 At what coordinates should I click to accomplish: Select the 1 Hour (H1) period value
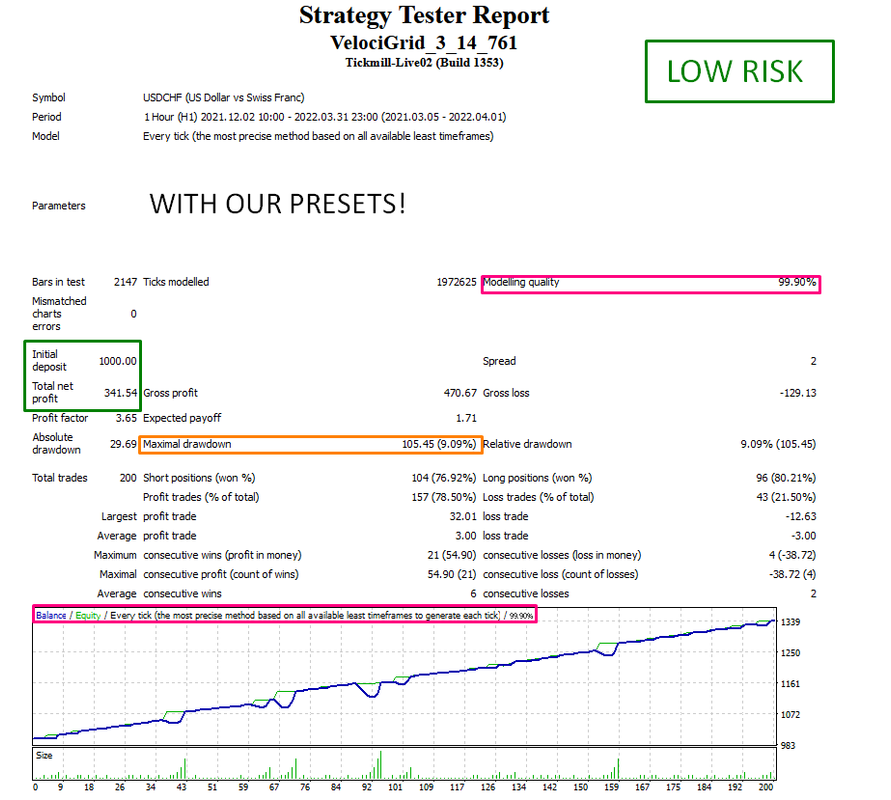[x=324, y=117]
